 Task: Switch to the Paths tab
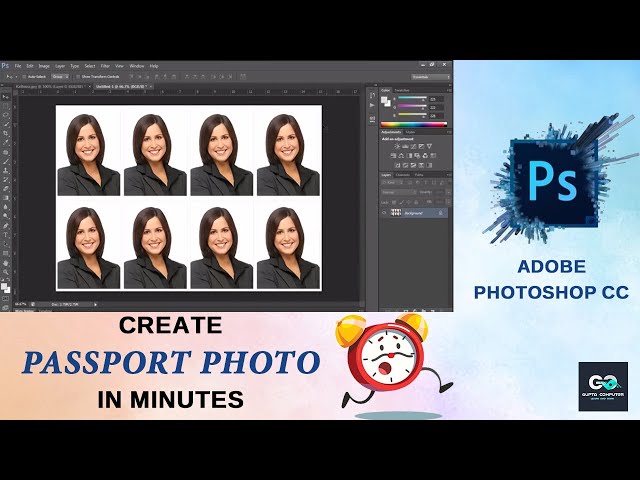pos(419,175)
